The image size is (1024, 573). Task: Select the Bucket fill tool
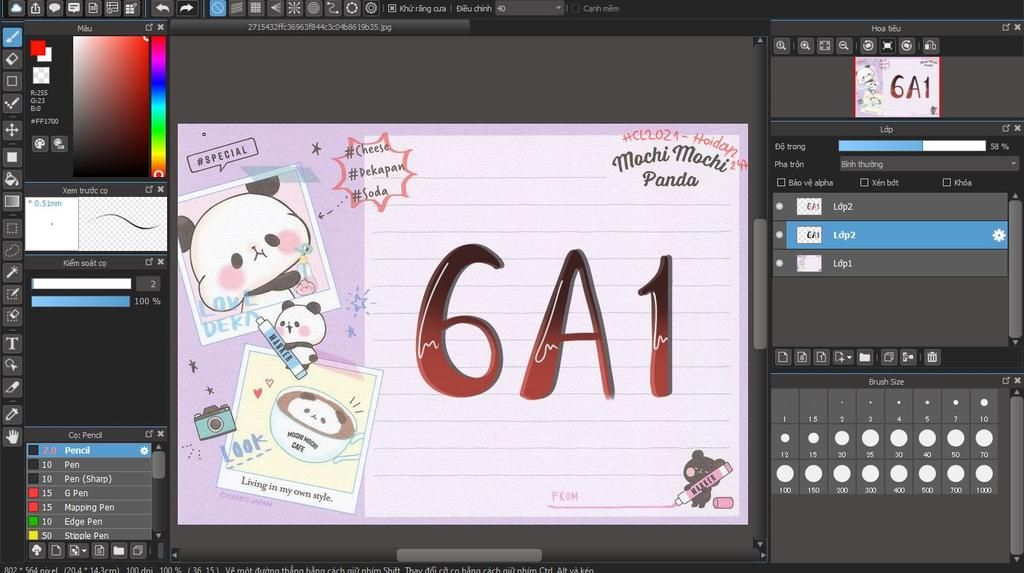click(12, 178)
